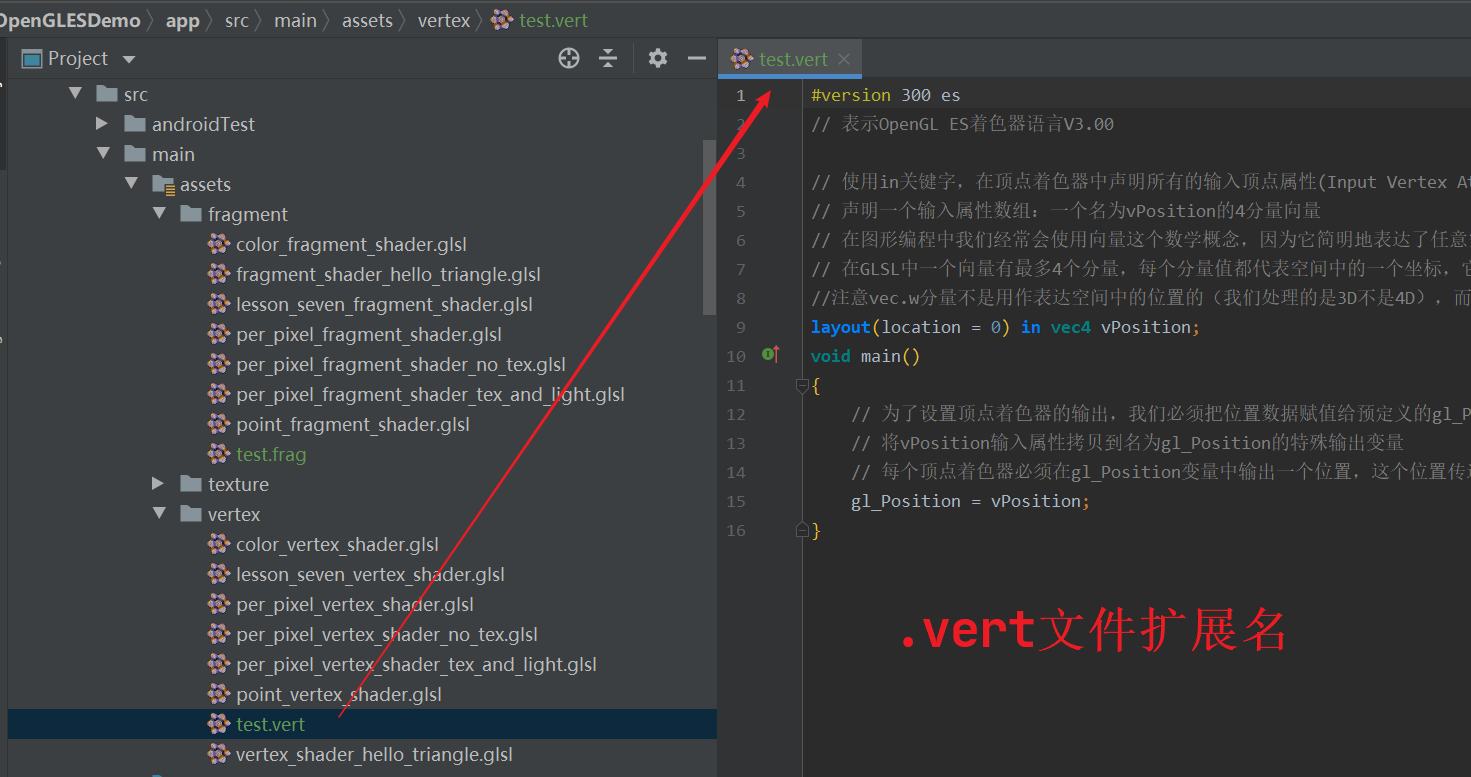Open the Project panel settings gear
The width and height of the screenshot is (1471, 777).
(657, 58)
